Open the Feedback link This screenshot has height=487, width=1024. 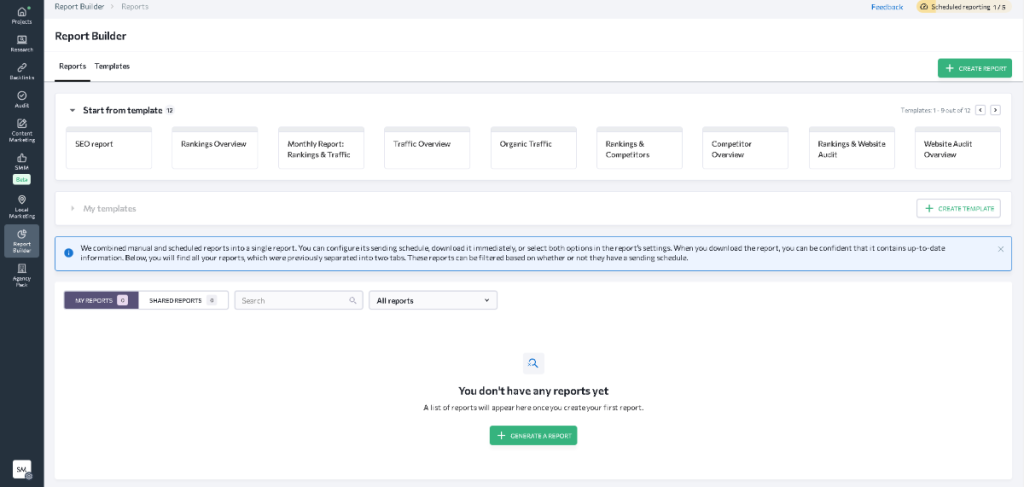point(887,7)
